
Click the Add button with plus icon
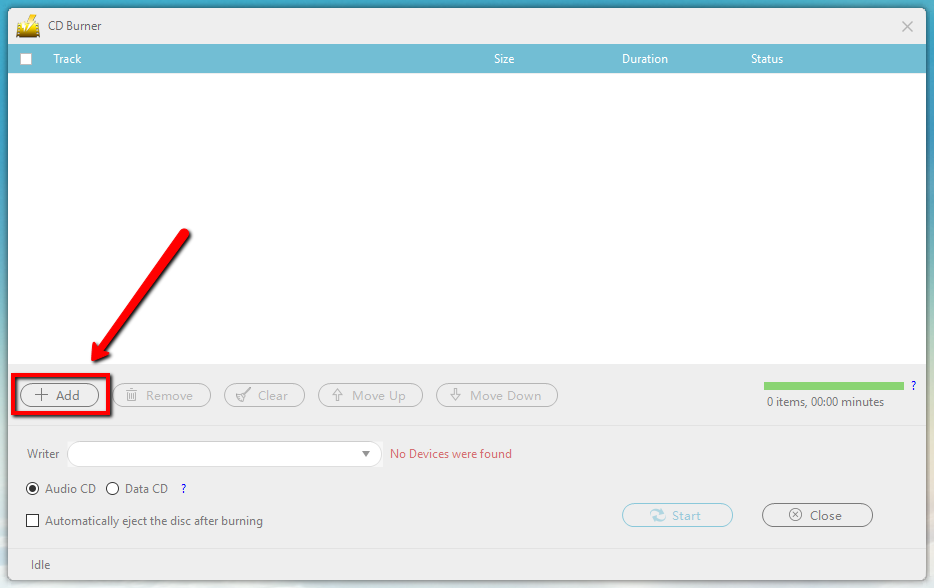(59, 395)
